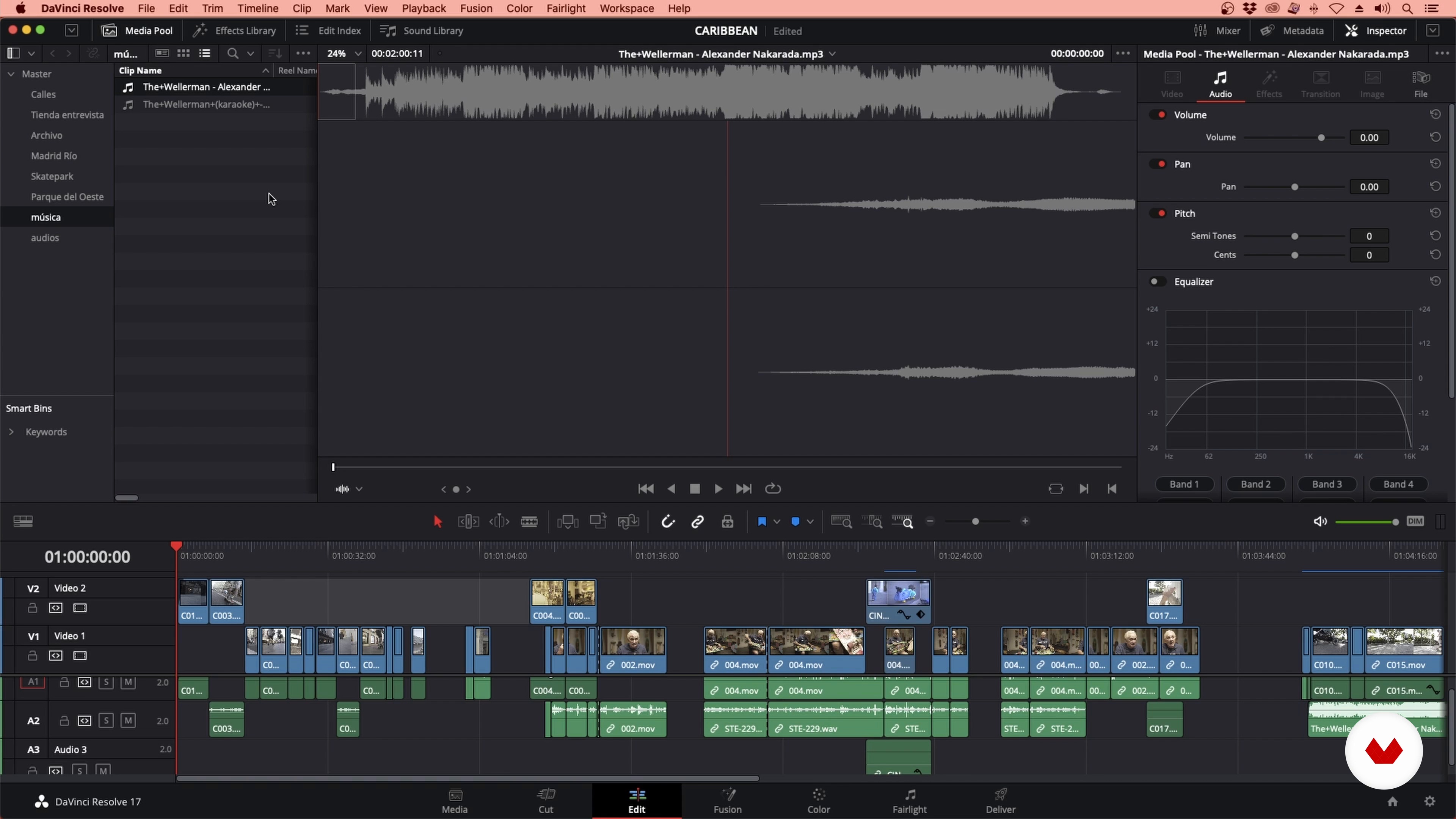Image resolution: width=1456 pixels, height=819 pixels.
Task: Mute audio track A2
Action: [128, 720]
